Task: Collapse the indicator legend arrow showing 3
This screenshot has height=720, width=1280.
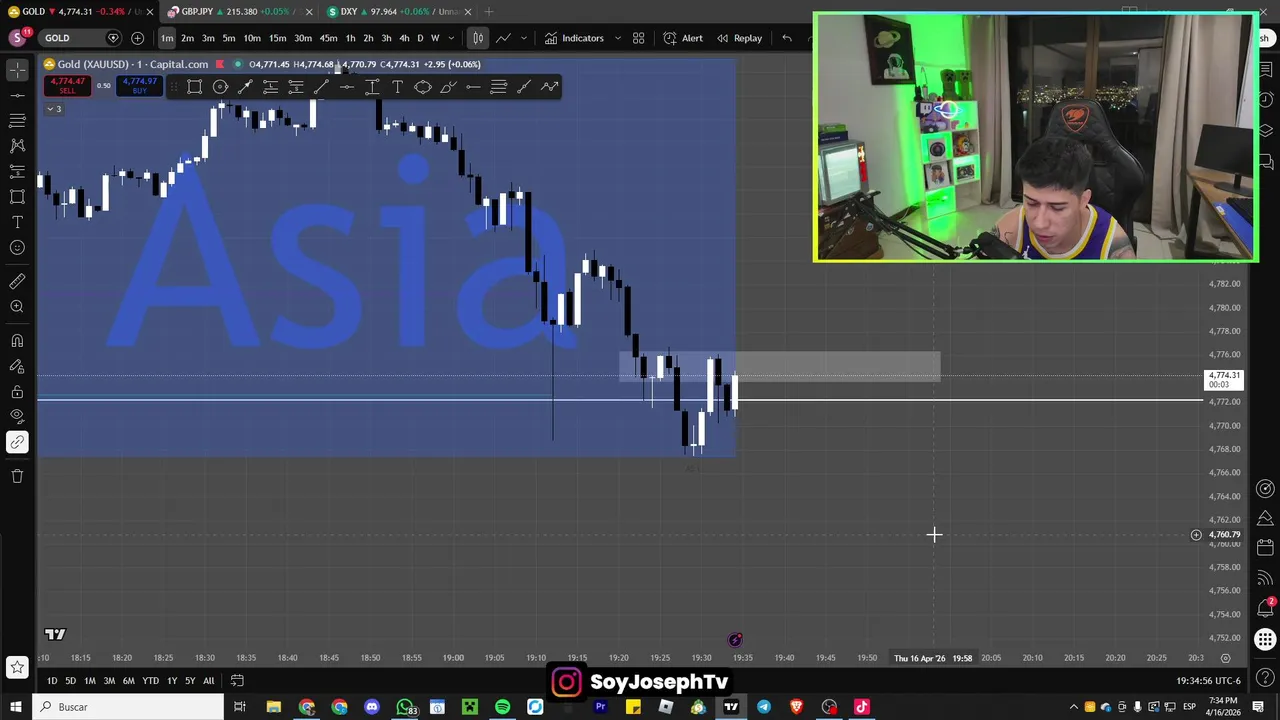Action: point(54,109)
